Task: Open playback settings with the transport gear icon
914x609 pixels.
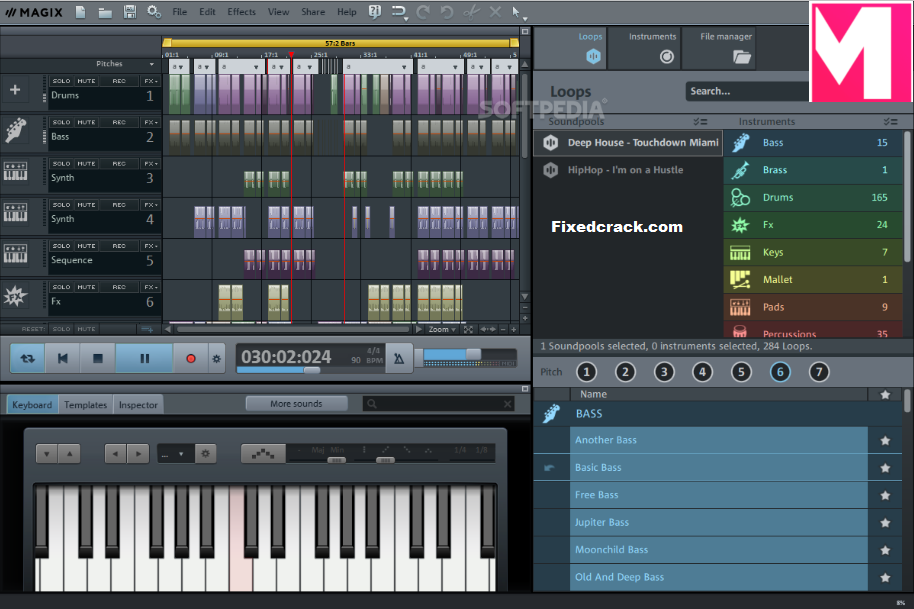Action: click(216, 358)
